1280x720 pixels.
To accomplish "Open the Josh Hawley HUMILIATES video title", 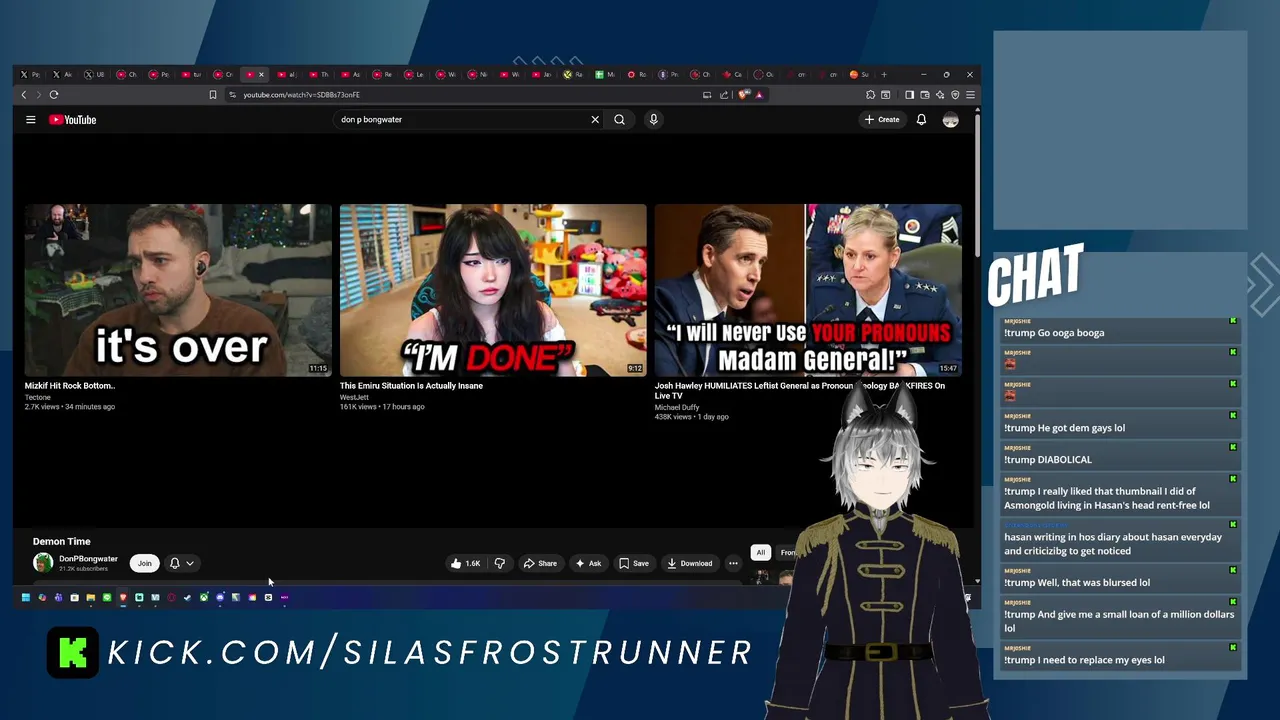I will [x=800, y=390].
